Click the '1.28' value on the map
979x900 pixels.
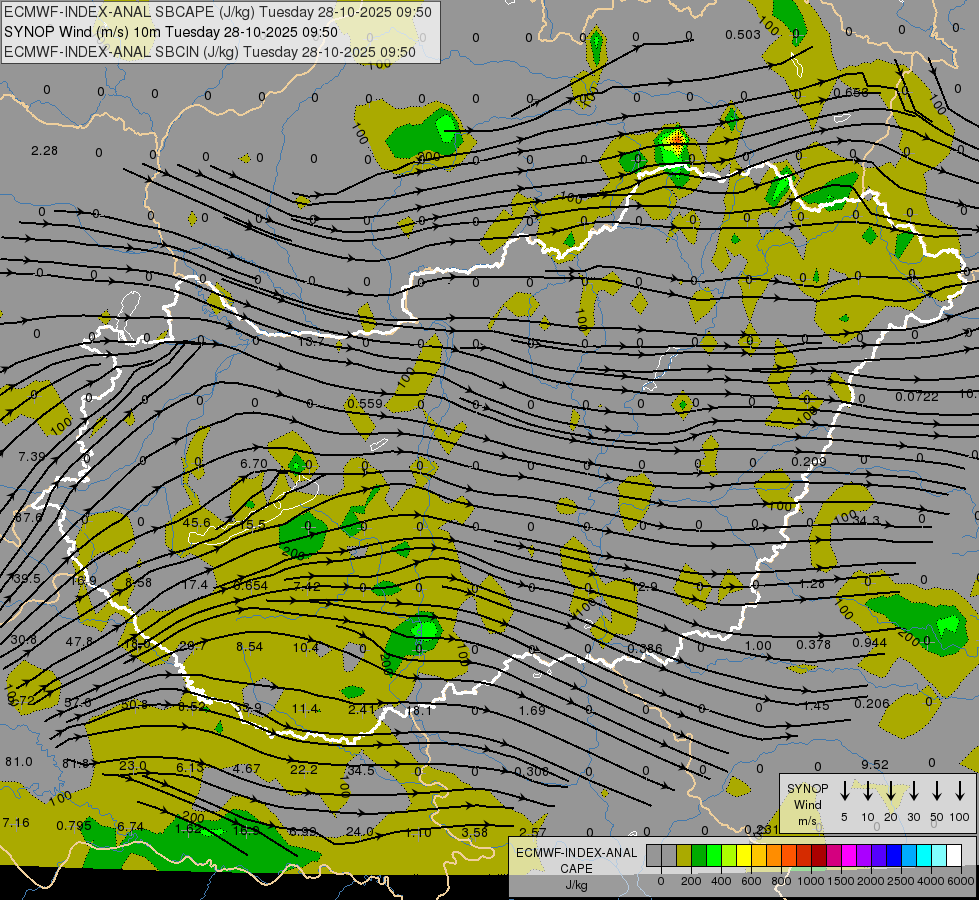[812, 583]
